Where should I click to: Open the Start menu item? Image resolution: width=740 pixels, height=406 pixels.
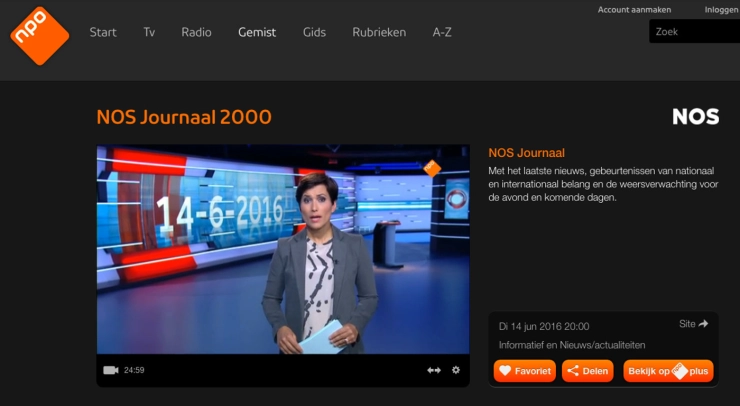[103, 32]
